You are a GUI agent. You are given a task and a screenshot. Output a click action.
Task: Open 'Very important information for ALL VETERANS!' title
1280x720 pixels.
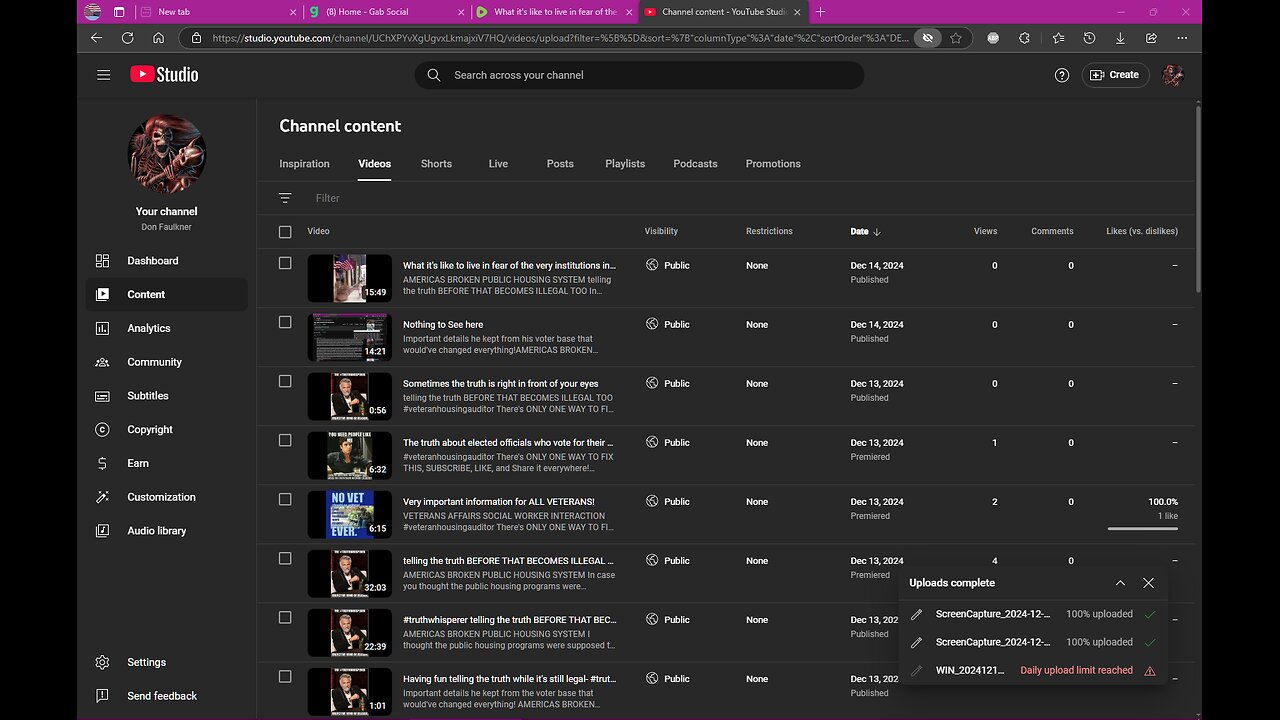[x=499, y=502]
